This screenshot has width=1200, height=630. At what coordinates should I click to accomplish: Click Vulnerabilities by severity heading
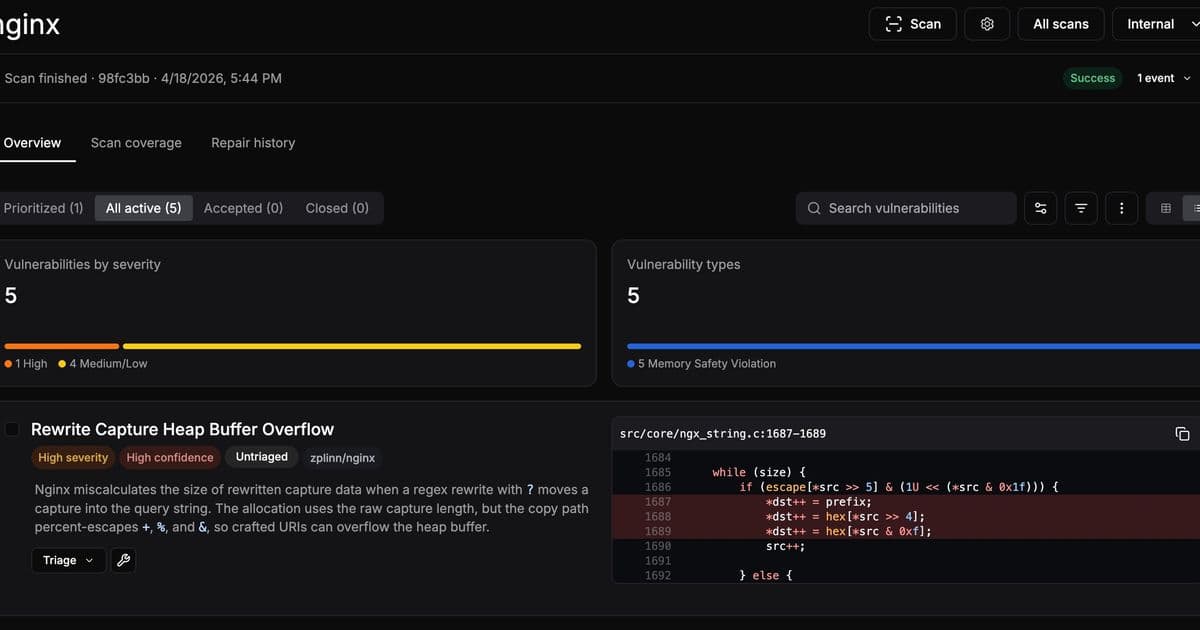coord(83,265)
